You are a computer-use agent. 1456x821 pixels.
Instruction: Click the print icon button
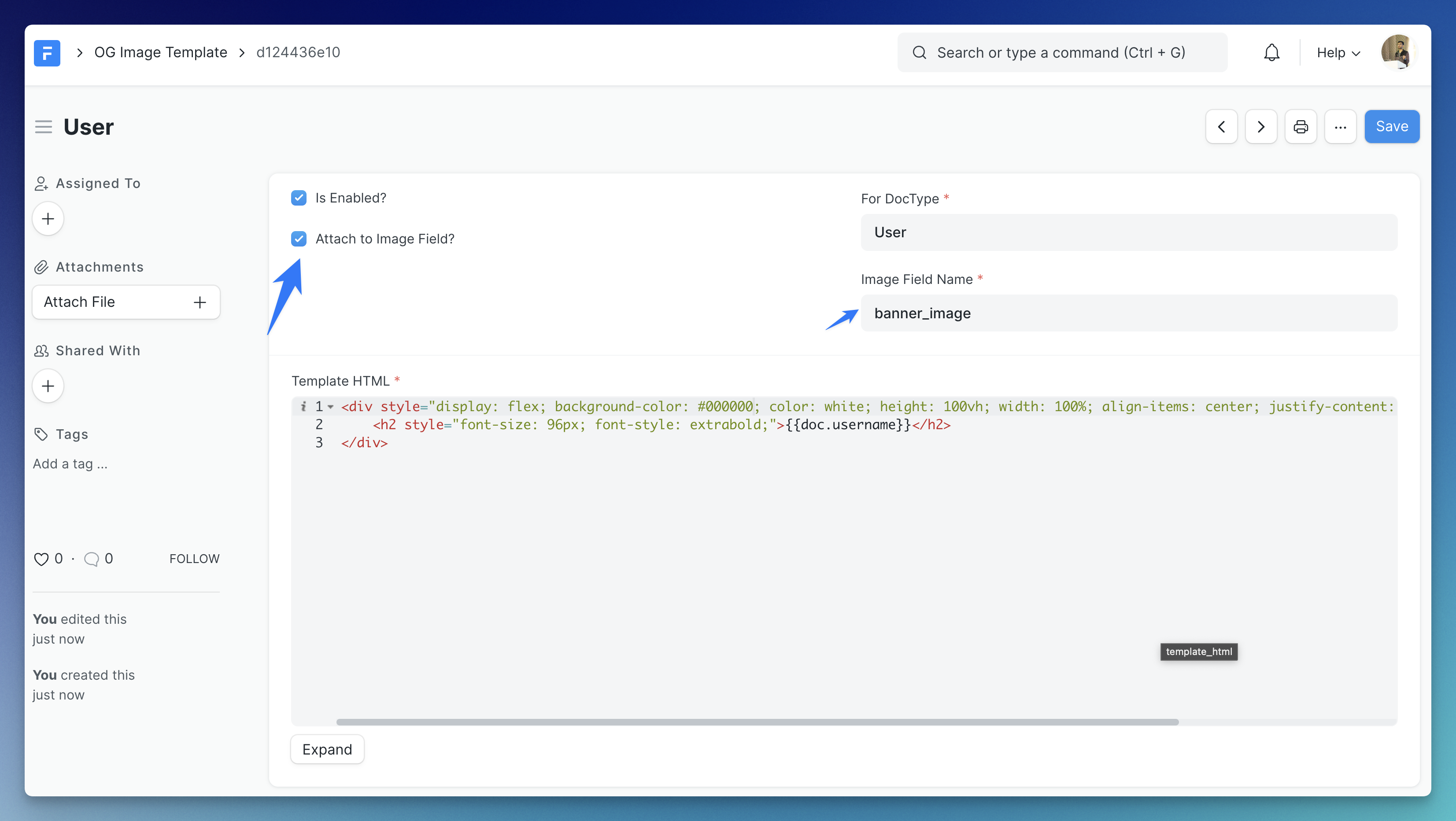[x=1301, y=127]
